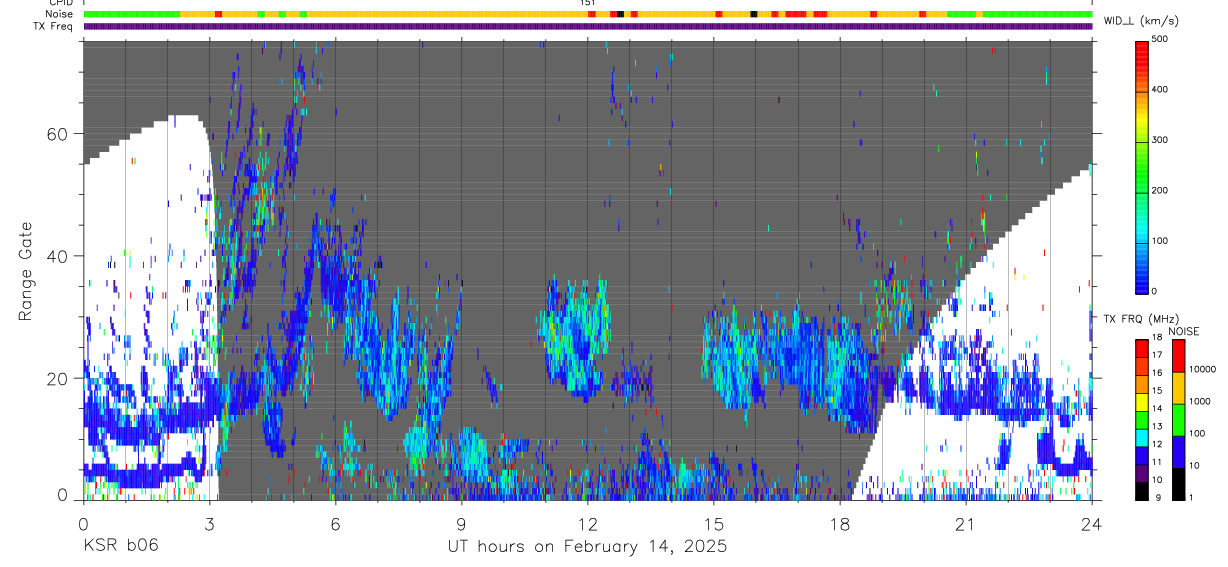Click the cyan segment of TX FRQ legend

(x=1141, y=438)
